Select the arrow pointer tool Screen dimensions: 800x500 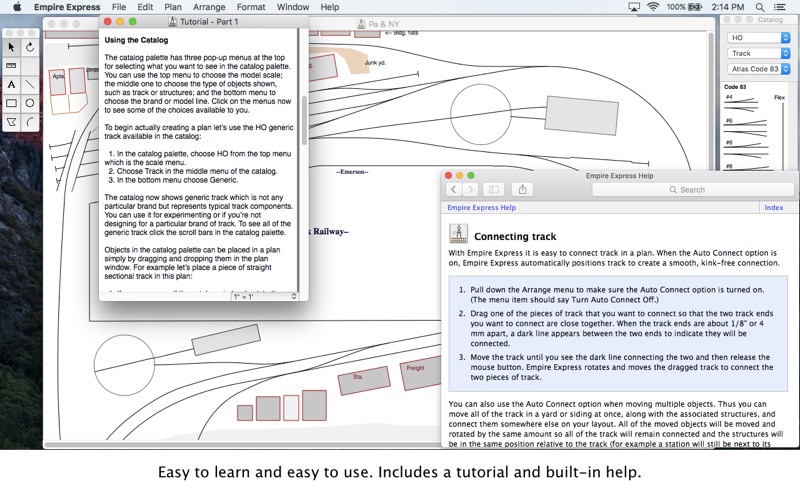[11, 47]
